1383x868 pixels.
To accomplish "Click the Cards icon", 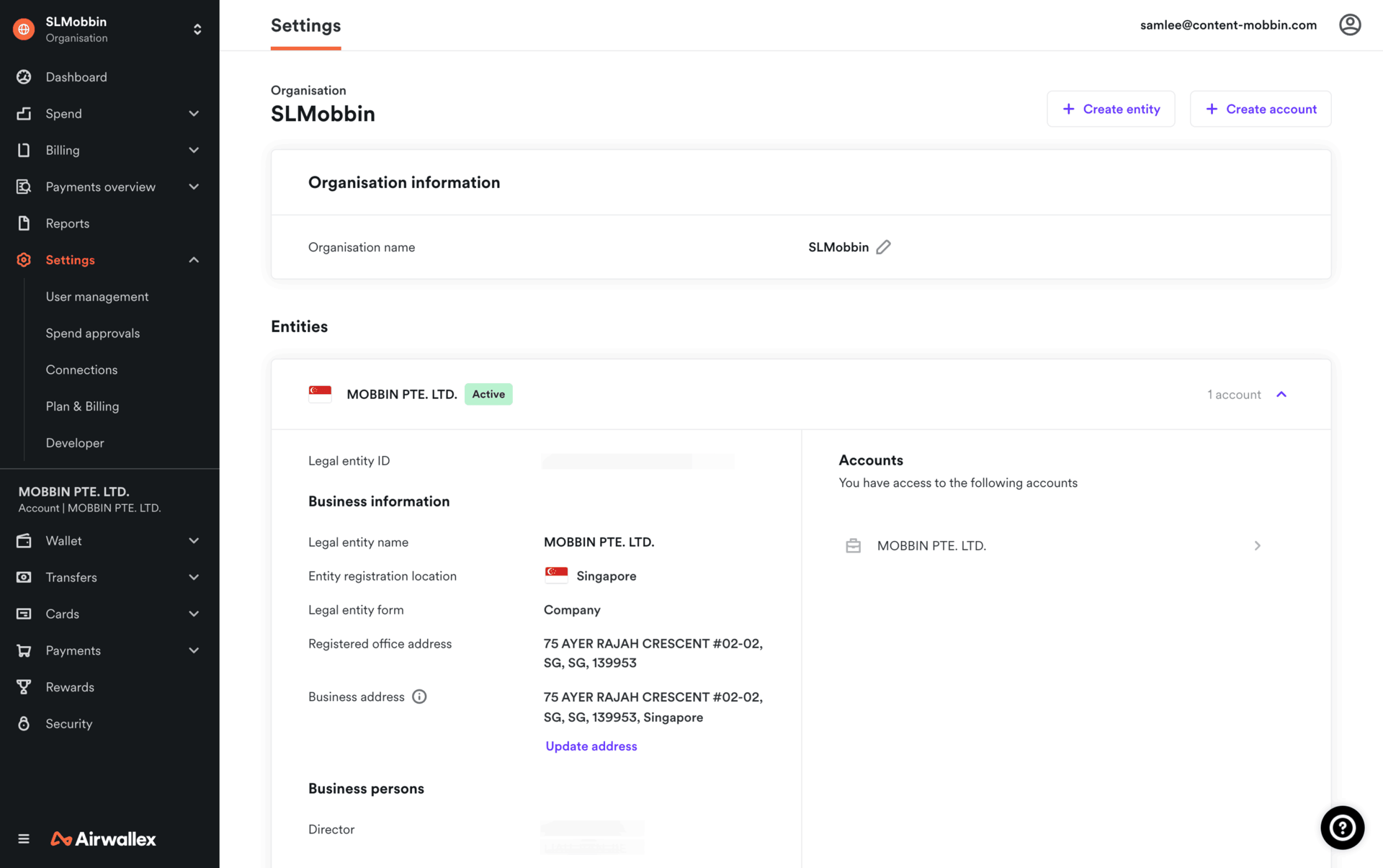I will click(x=24, y=614).
